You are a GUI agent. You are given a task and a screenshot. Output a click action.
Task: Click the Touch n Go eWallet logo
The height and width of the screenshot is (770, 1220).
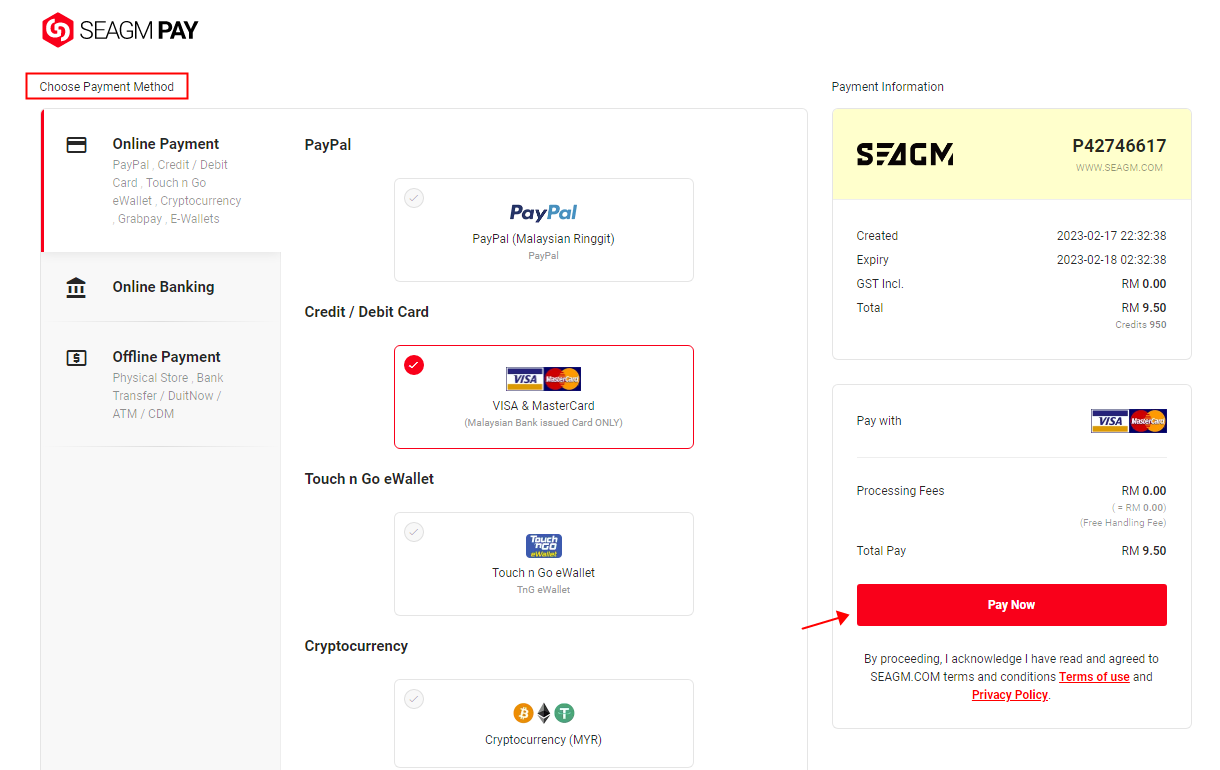[x=544, y=546]
